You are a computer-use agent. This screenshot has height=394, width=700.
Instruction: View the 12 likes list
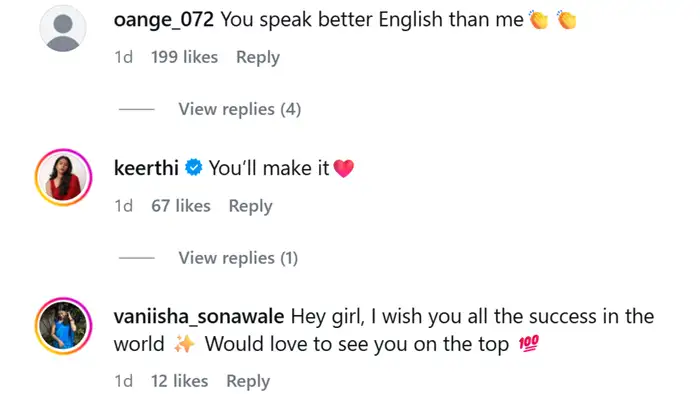[x=179, y=381]
